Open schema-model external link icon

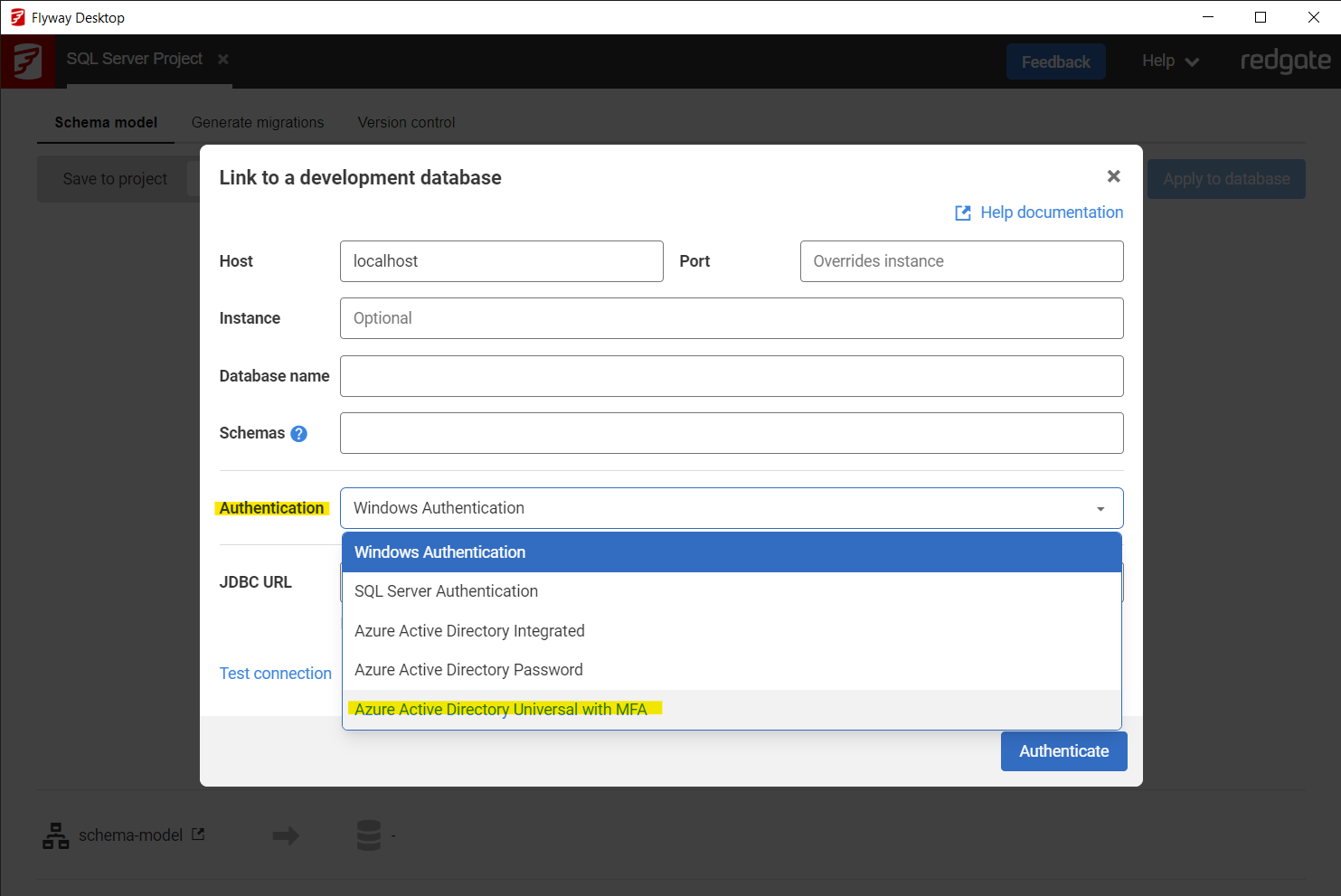tap(198, 835)
